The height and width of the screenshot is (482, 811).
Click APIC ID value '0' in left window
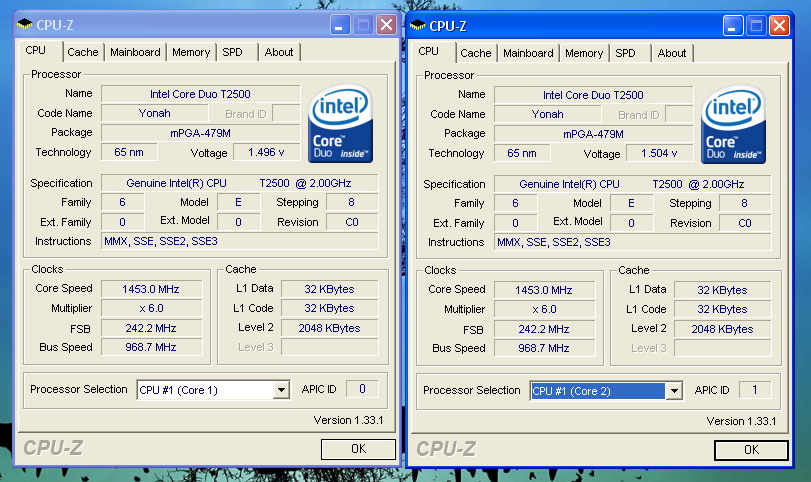click(362, 389)
